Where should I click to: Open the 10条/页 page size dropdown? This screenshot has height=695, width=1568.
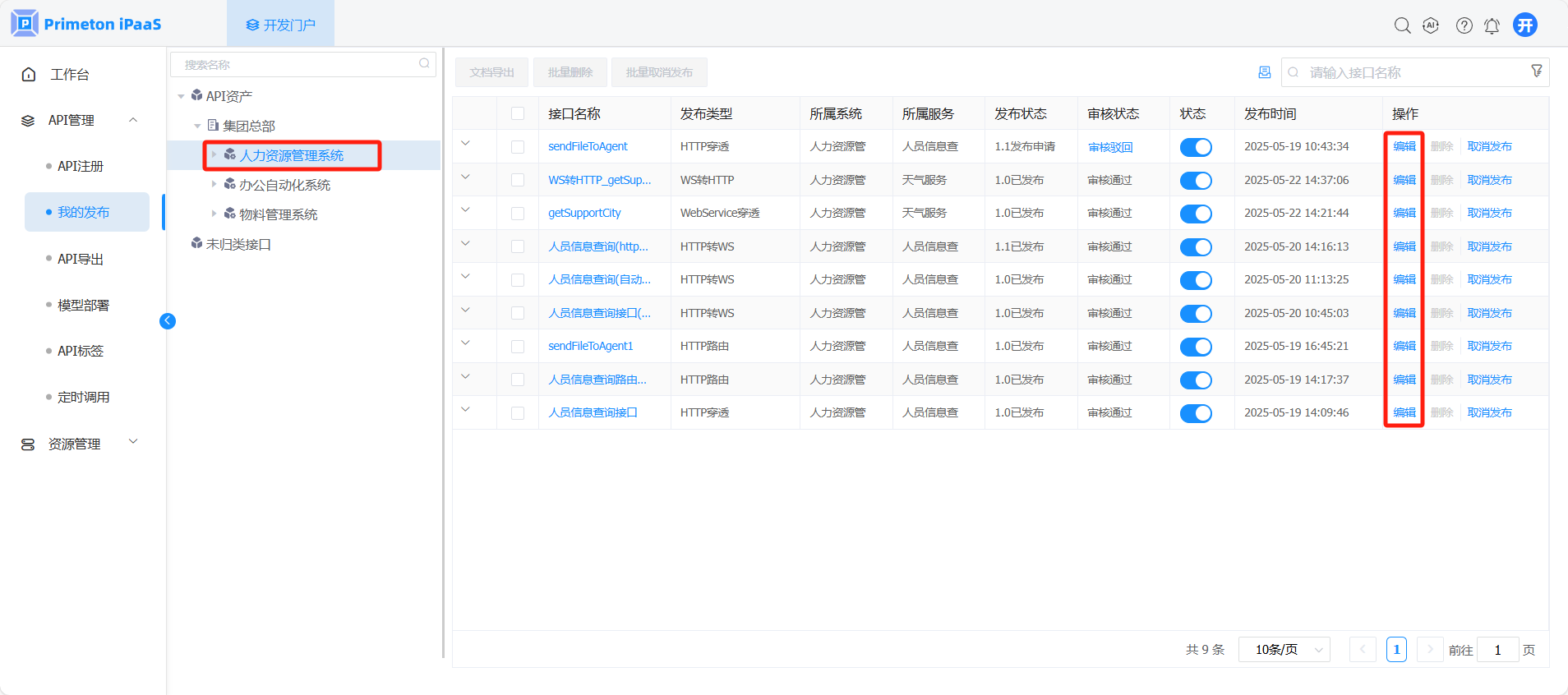(1284, 650)
